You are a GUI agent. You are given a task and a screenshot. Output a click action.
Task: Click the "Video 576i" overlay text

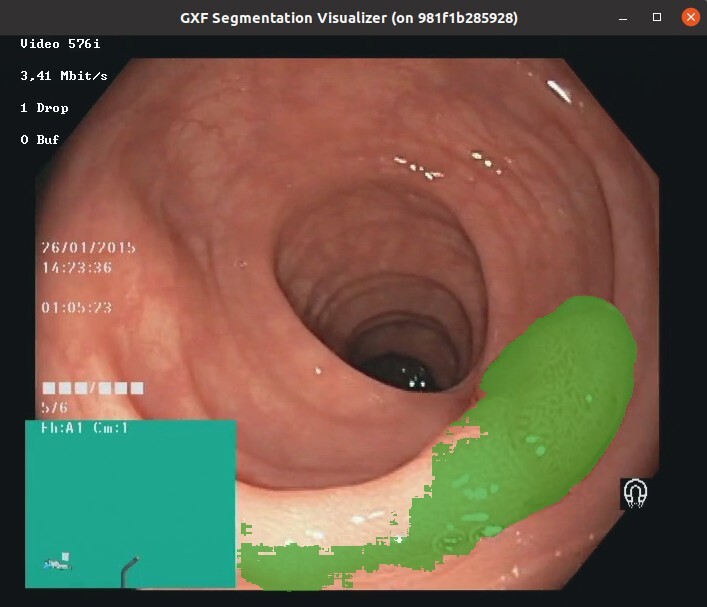58,44
